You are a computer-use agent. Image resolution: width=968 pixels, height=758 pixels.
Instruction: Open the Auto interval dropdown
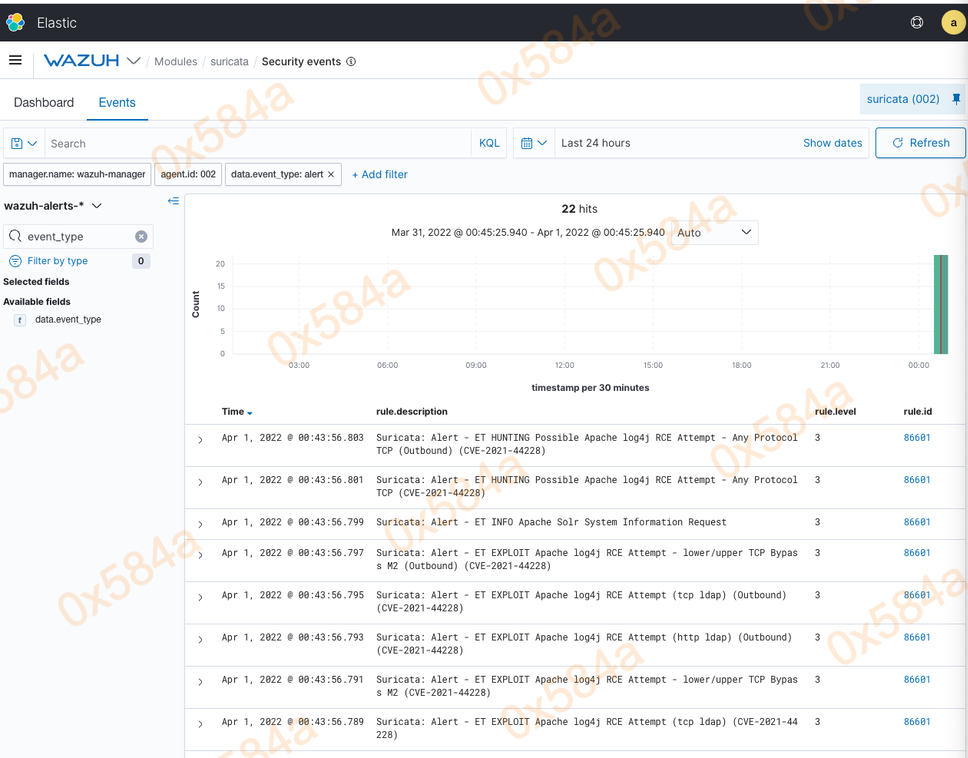[x=714, y=232]
